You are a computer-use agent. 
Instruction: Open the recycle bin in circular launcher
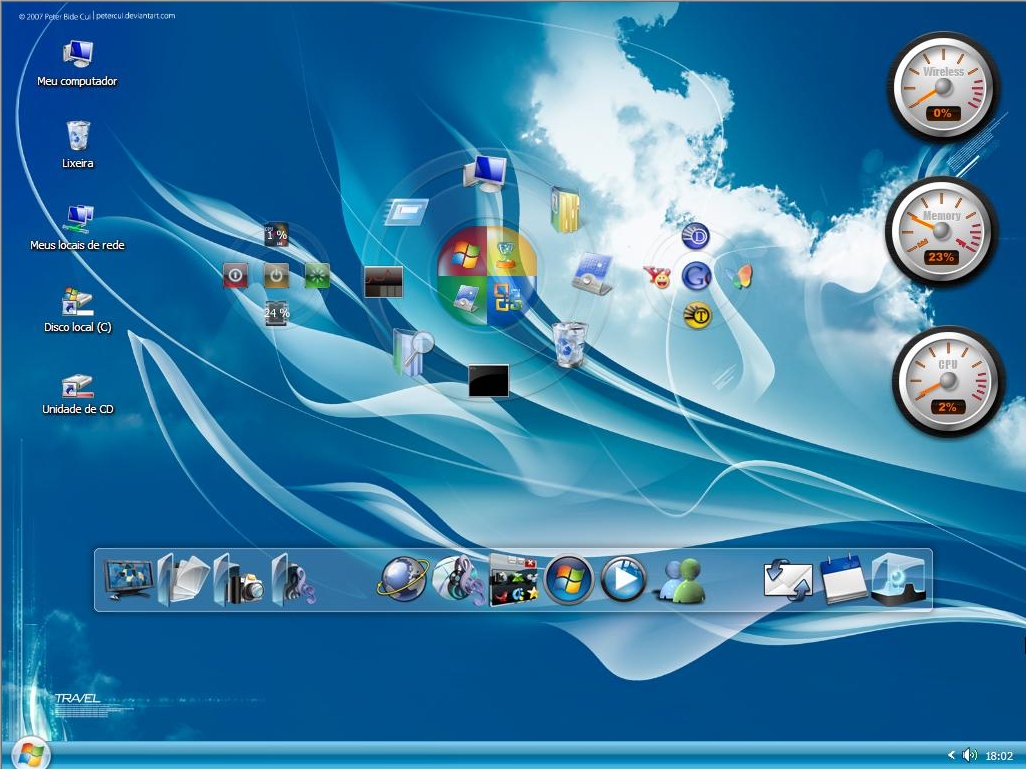569,344
